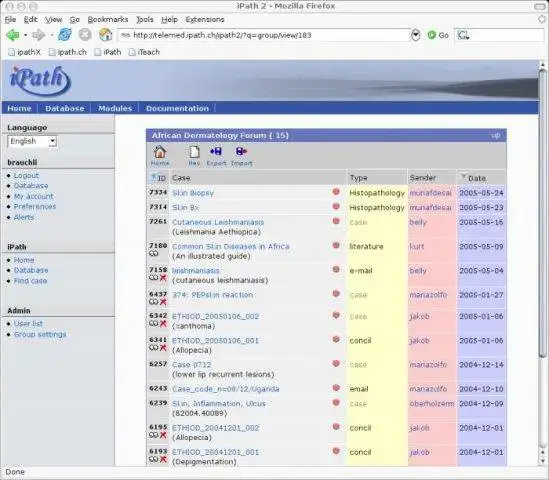This screenshot has height=480, width=549.
Task: Click the URL address field
Action: point(264,35)
